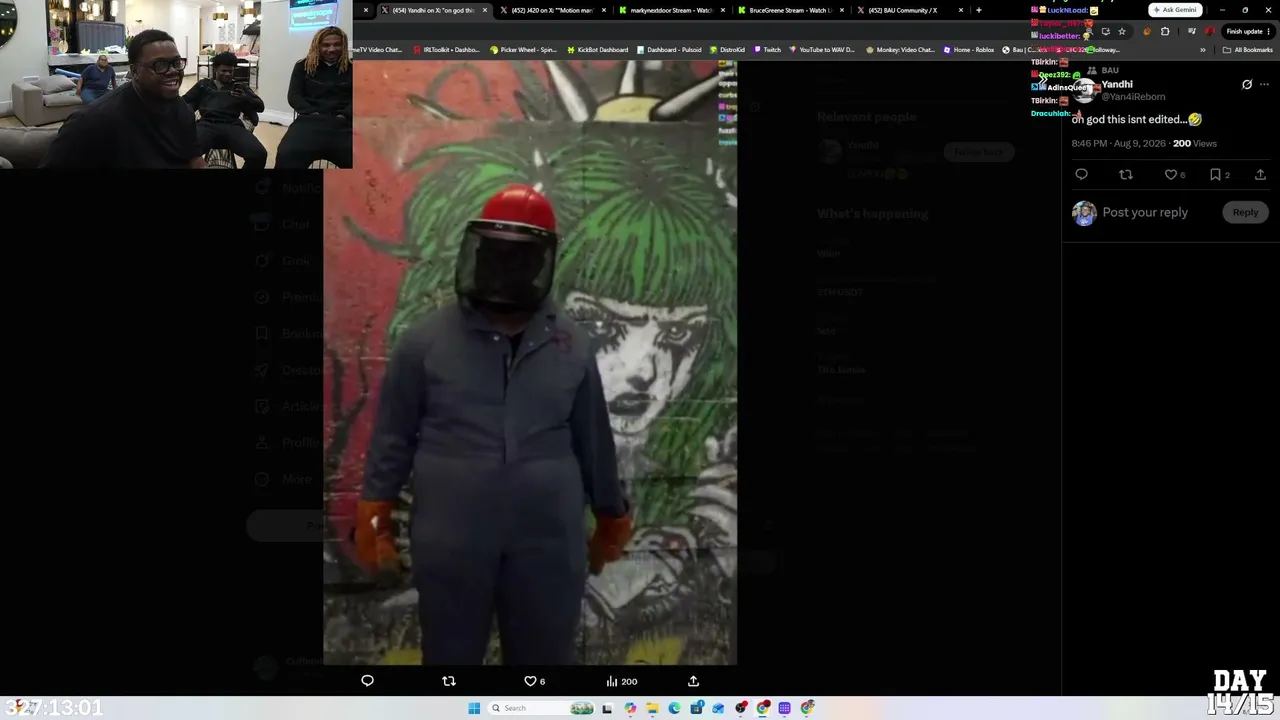Click the Ask Gemini button
Viewport: 1280px width, 720px height.
click(x=1175, y=10)
